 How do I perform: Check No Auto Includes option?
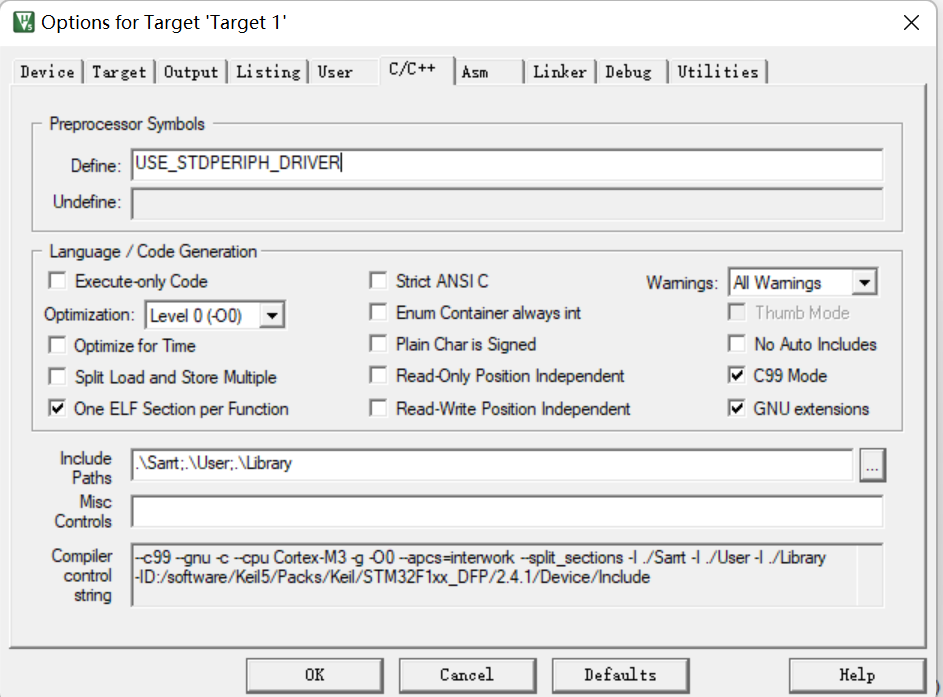(737, 344)
